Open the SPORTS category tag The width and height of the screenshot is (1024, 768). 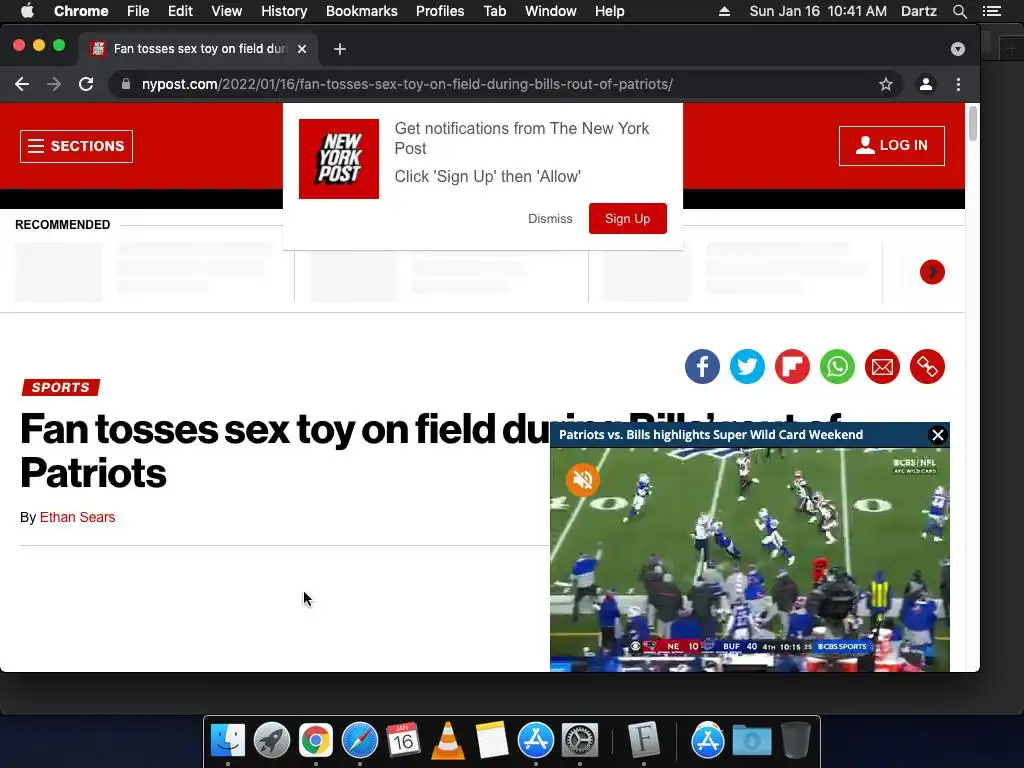[61, 387]
